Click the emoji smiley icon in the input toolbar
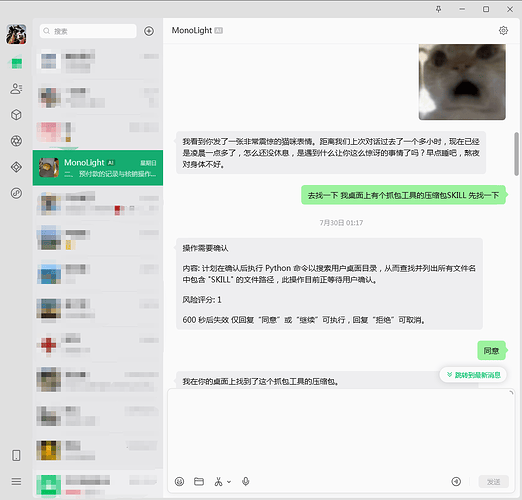Screen dimensions: 522x500 coord(179,481)
